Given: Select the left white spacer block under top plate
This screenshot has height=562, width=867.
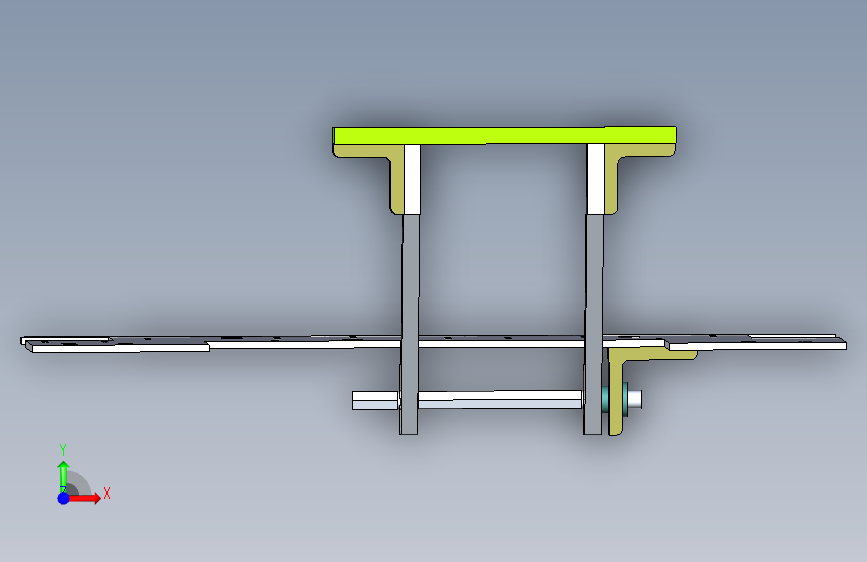Looking at the screenshot, I should tap(412, 179).
